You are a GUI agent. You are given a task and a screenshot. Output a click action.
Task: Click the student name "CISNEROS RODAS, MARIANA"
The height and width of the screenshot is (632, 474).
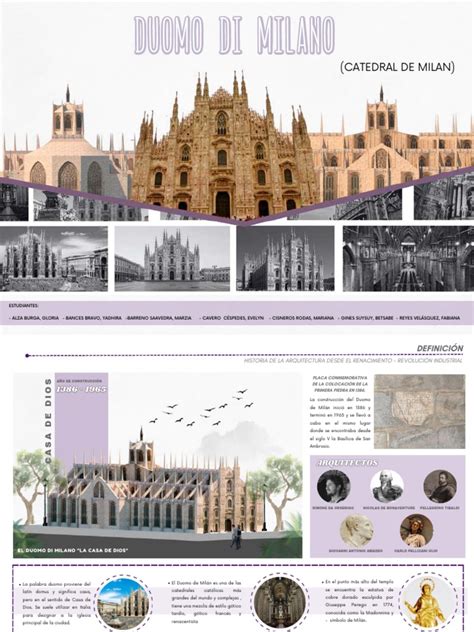302,318
